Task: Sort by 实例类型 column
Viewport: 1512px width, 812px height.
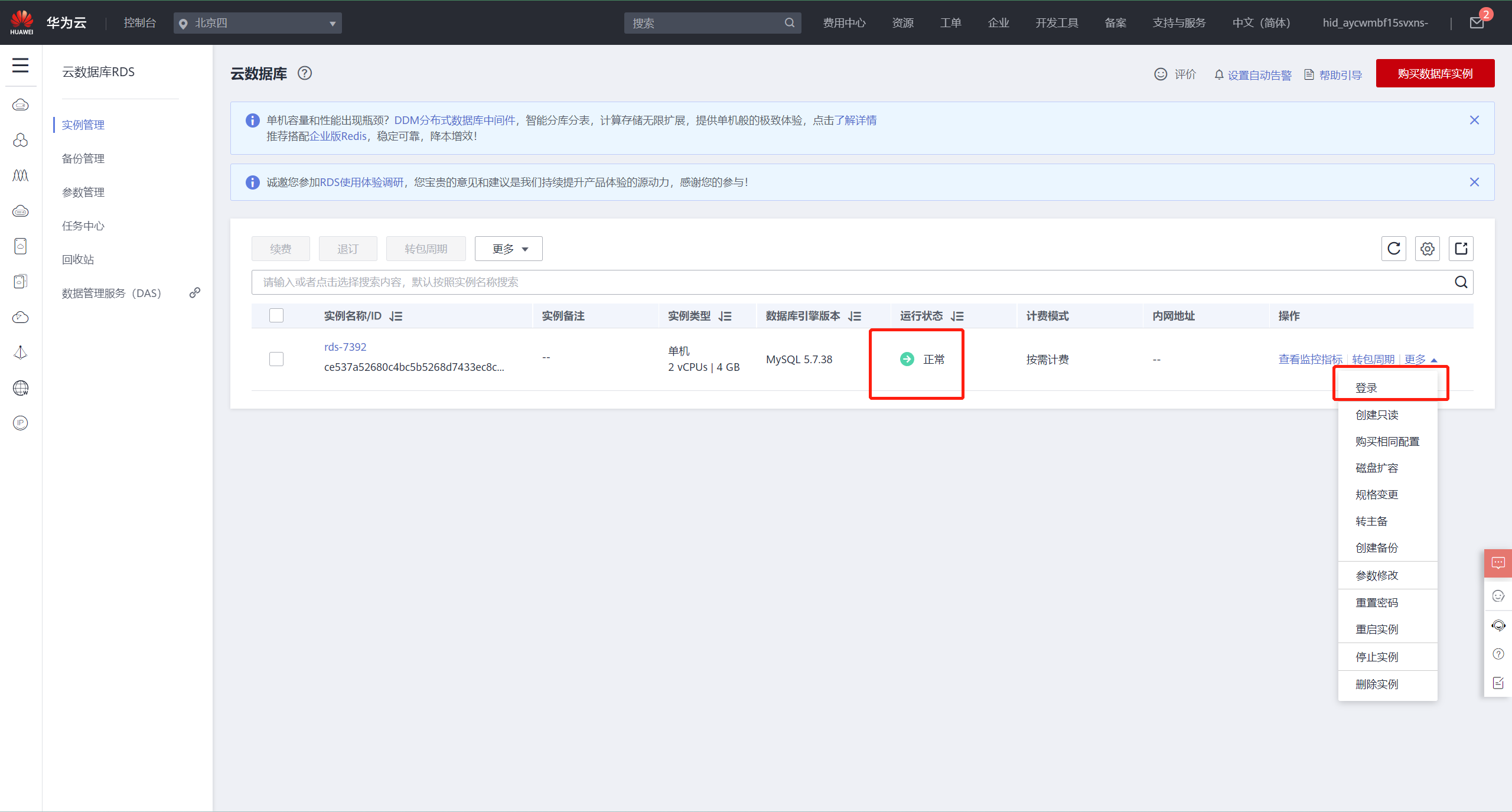Action: [x=725, y=317]
